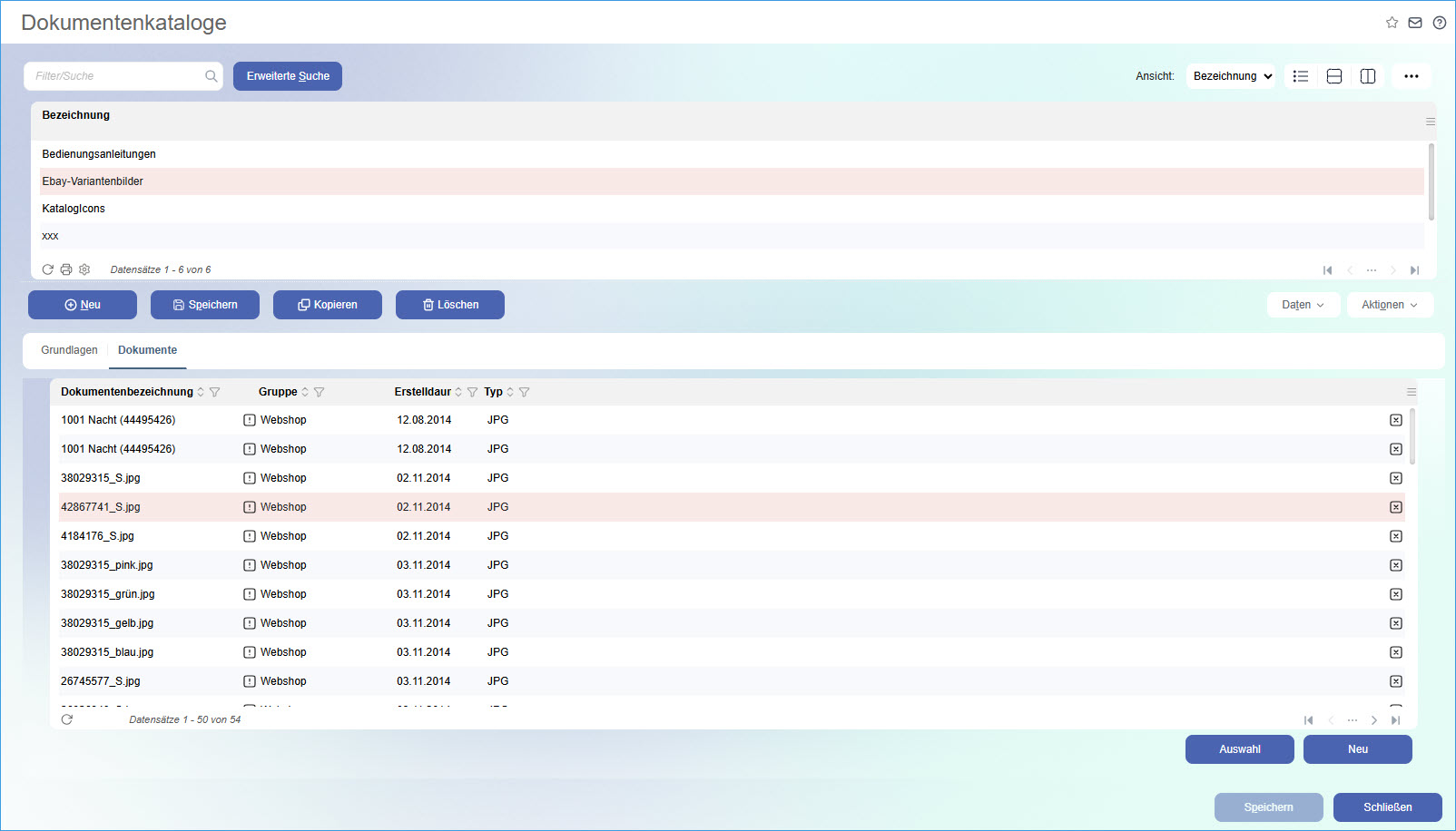Open the Ansicht Bezeichnung dropdown
The image size is (1456, 831).
[1231, 76]
